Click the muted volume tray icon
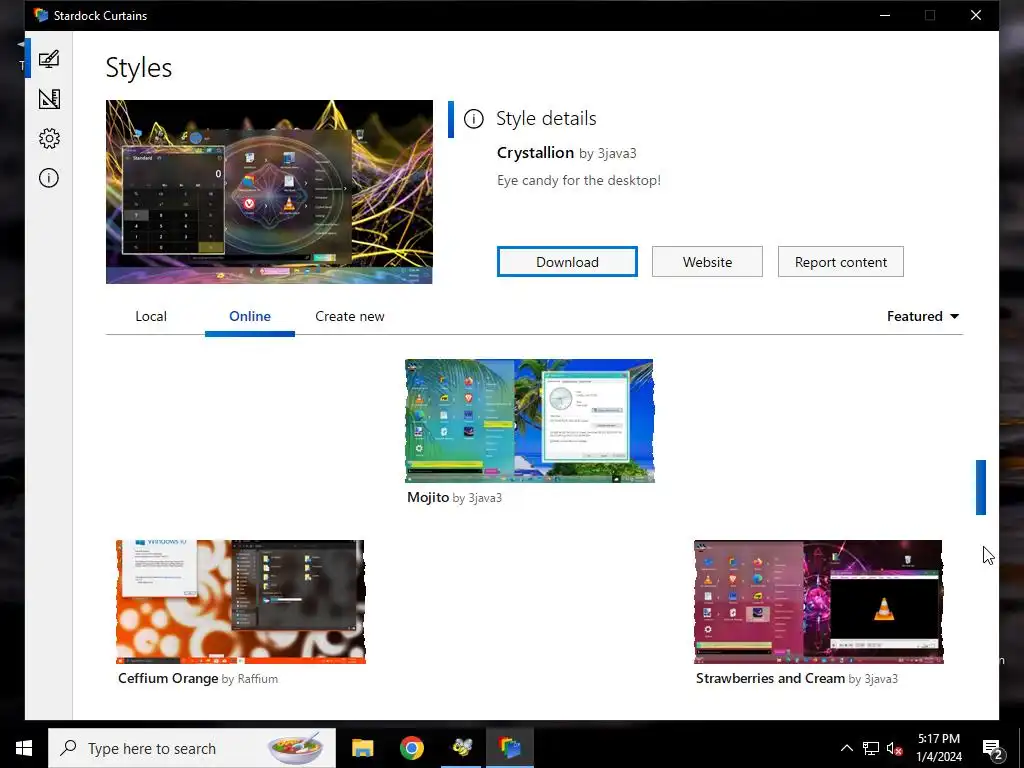Viewport: 1024px width, 768px height. pyautogui.click(x=894, y=748)
